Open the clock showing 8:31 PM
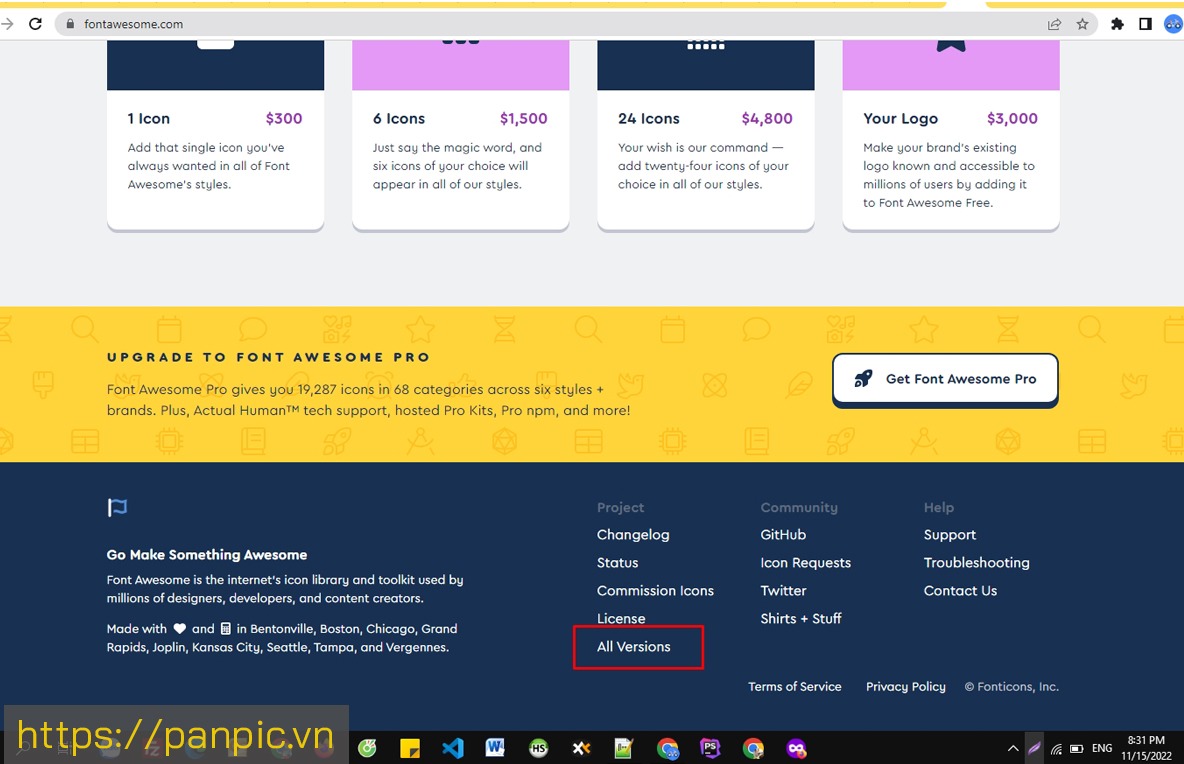This screenshot has width=1184, height=764. (x=1146, y=748)
